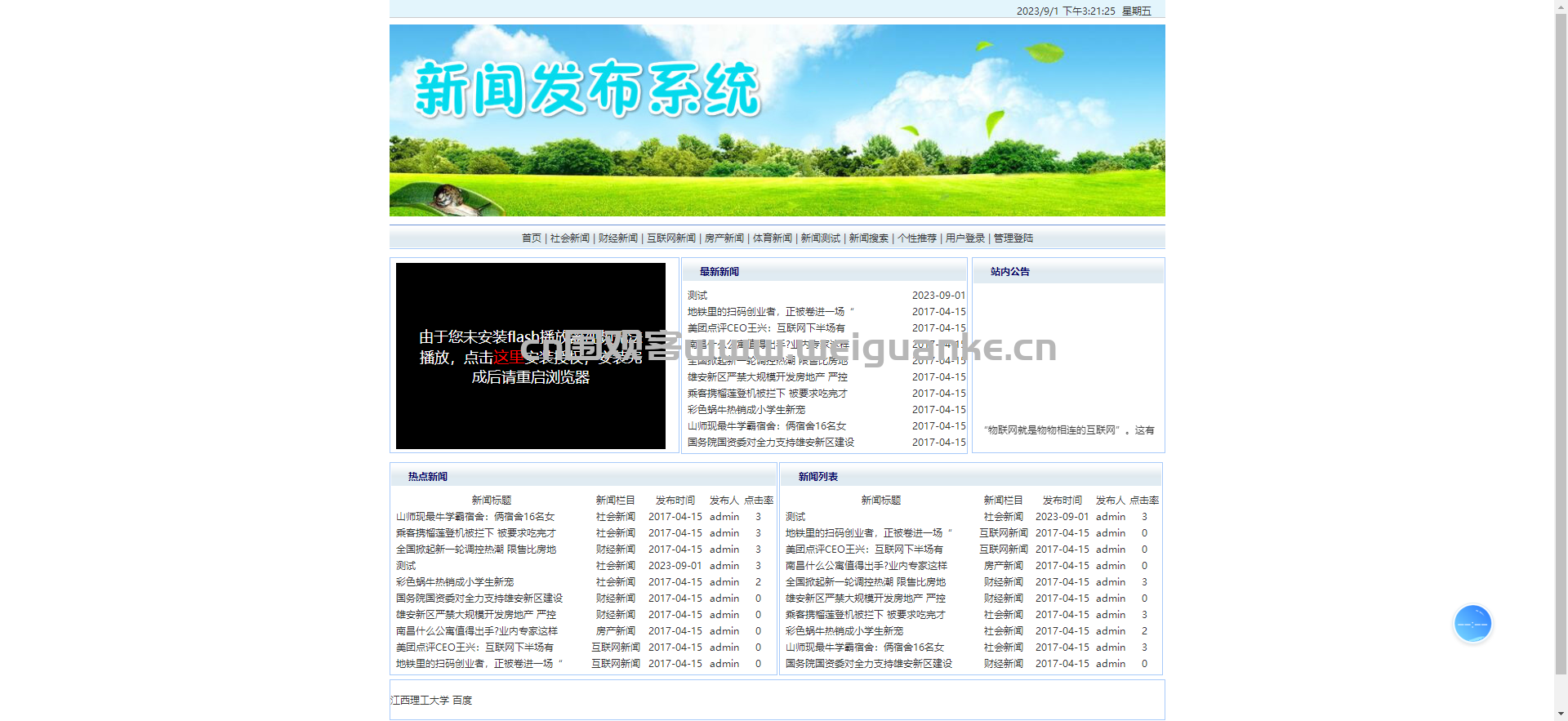Open 雄安新区严禁大规模开发房地产 in 新闻列表 table
Image resolution: width=1568 pixels, height=721 pixels.
click(x=866, y=599)
